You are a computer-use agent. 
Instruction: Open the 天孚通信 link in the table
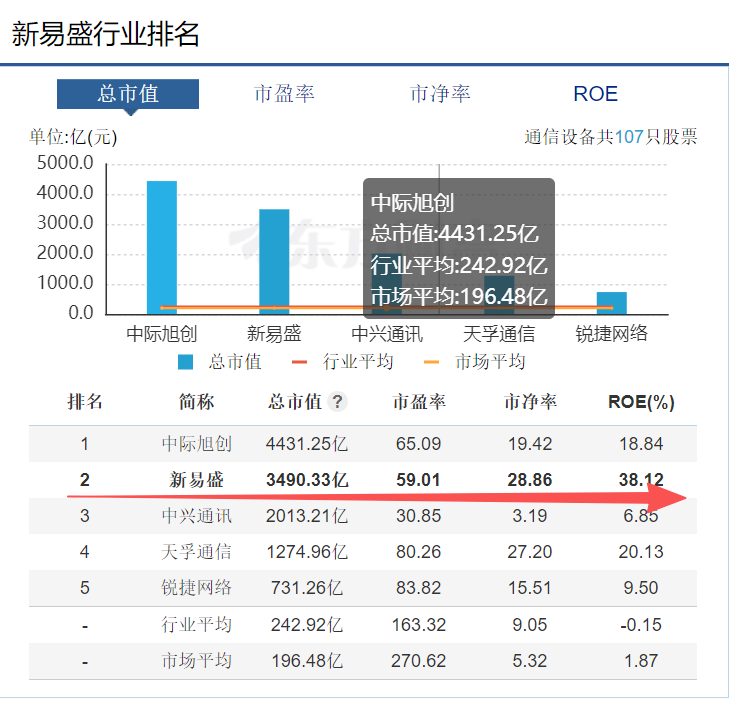(196, 552)
